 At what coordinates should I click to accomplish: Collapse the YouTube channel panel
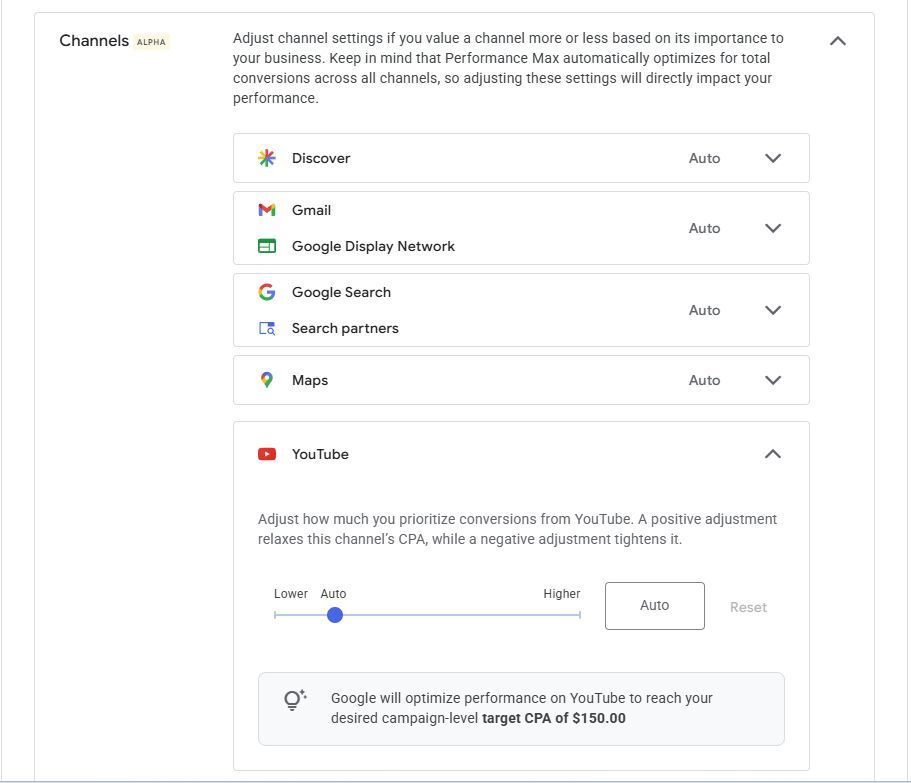point(773,454)
